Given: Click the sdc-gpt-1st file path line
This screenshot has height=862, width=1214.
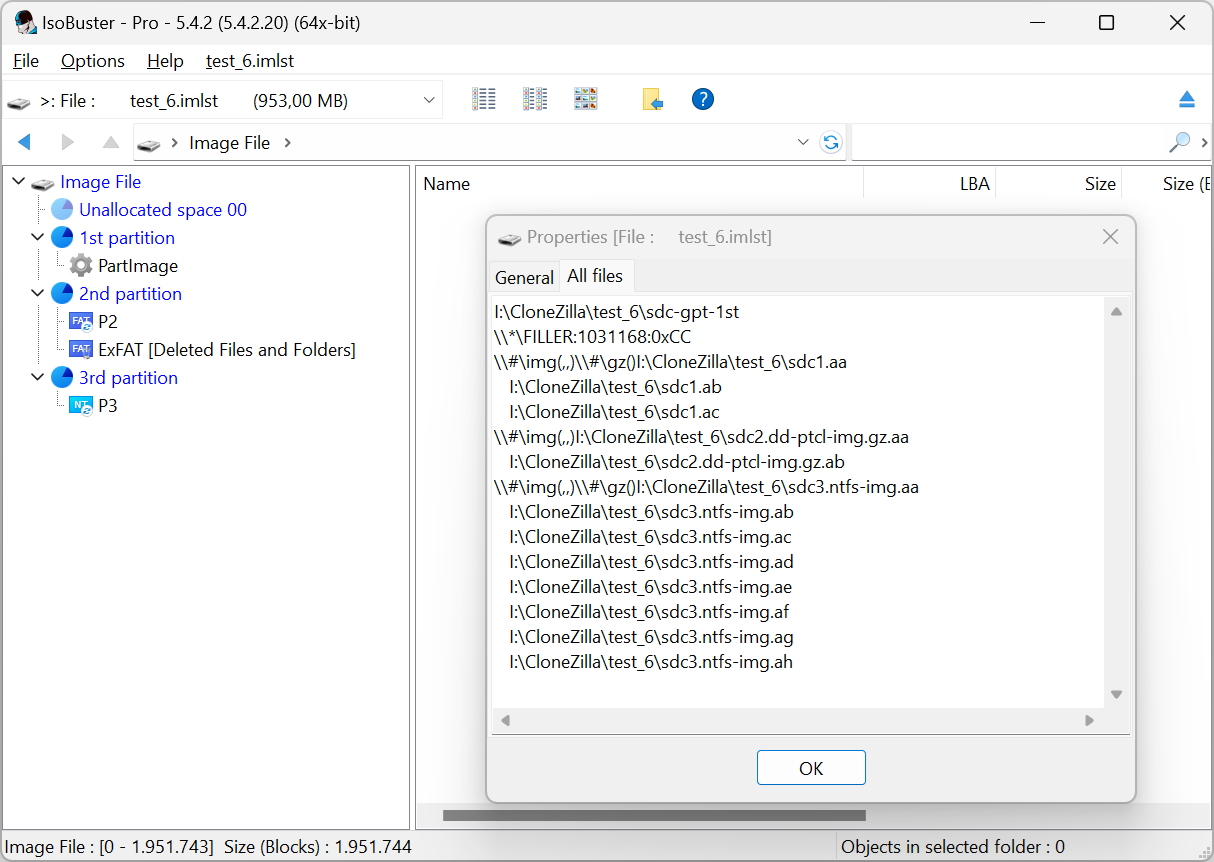Looking at the screenshot, I should click(x=616, y=312).
